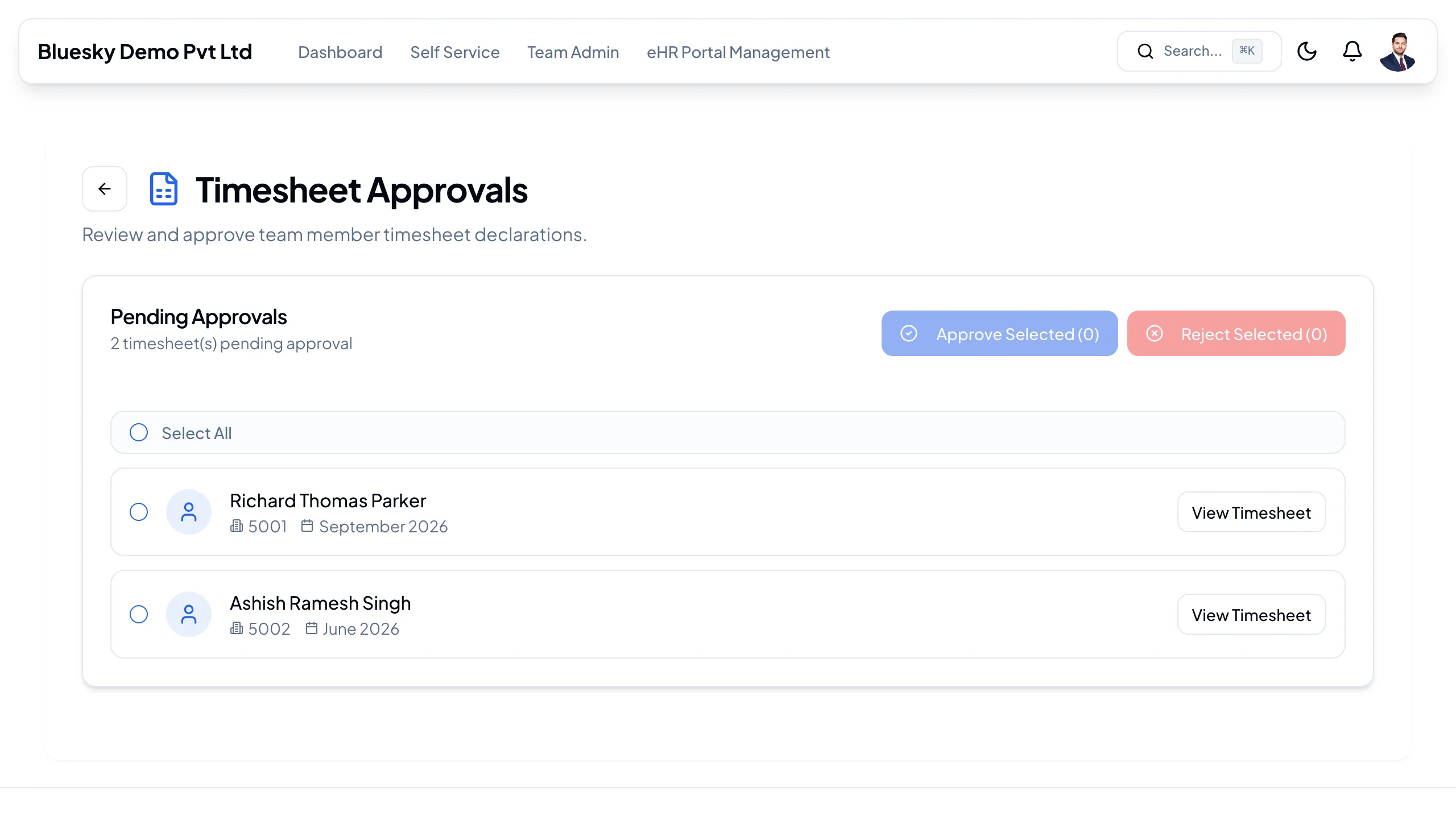
Task: View Timesheet for Richard Thomas Parker
Action: pos(1251,512)
